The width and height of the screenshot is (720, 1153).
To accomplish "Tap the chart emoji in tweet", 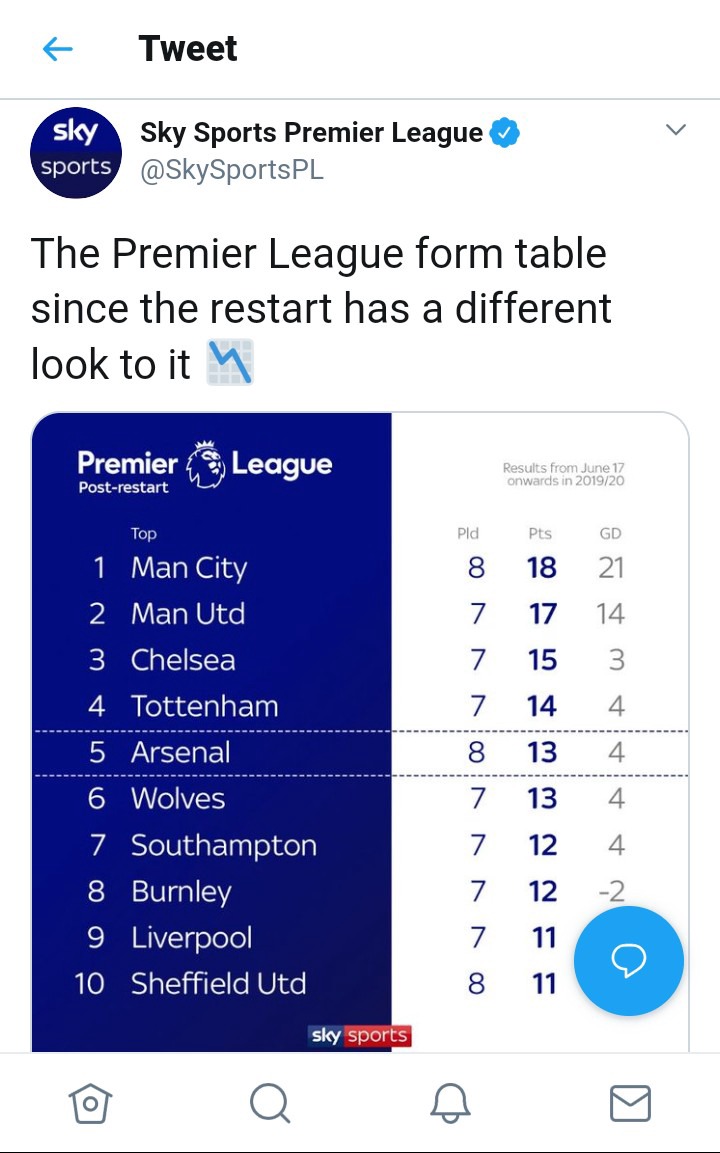I will pos(230,363).
